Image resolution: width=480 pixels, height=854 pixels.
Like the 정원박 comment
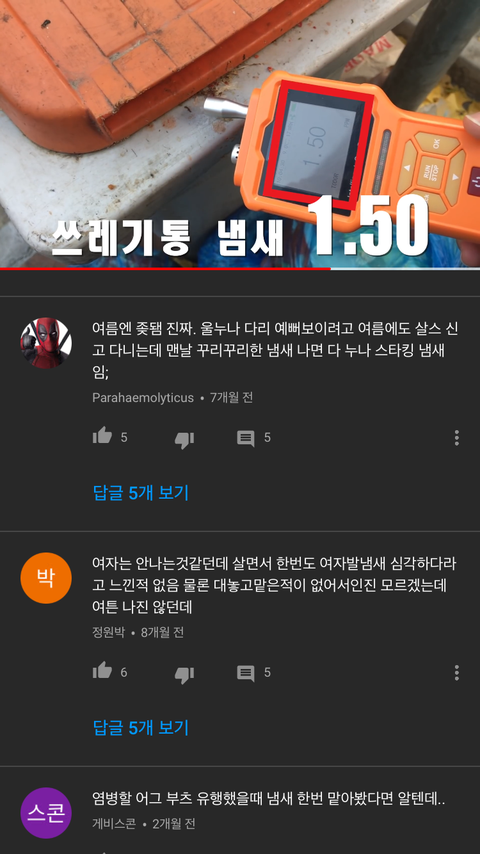102,671
